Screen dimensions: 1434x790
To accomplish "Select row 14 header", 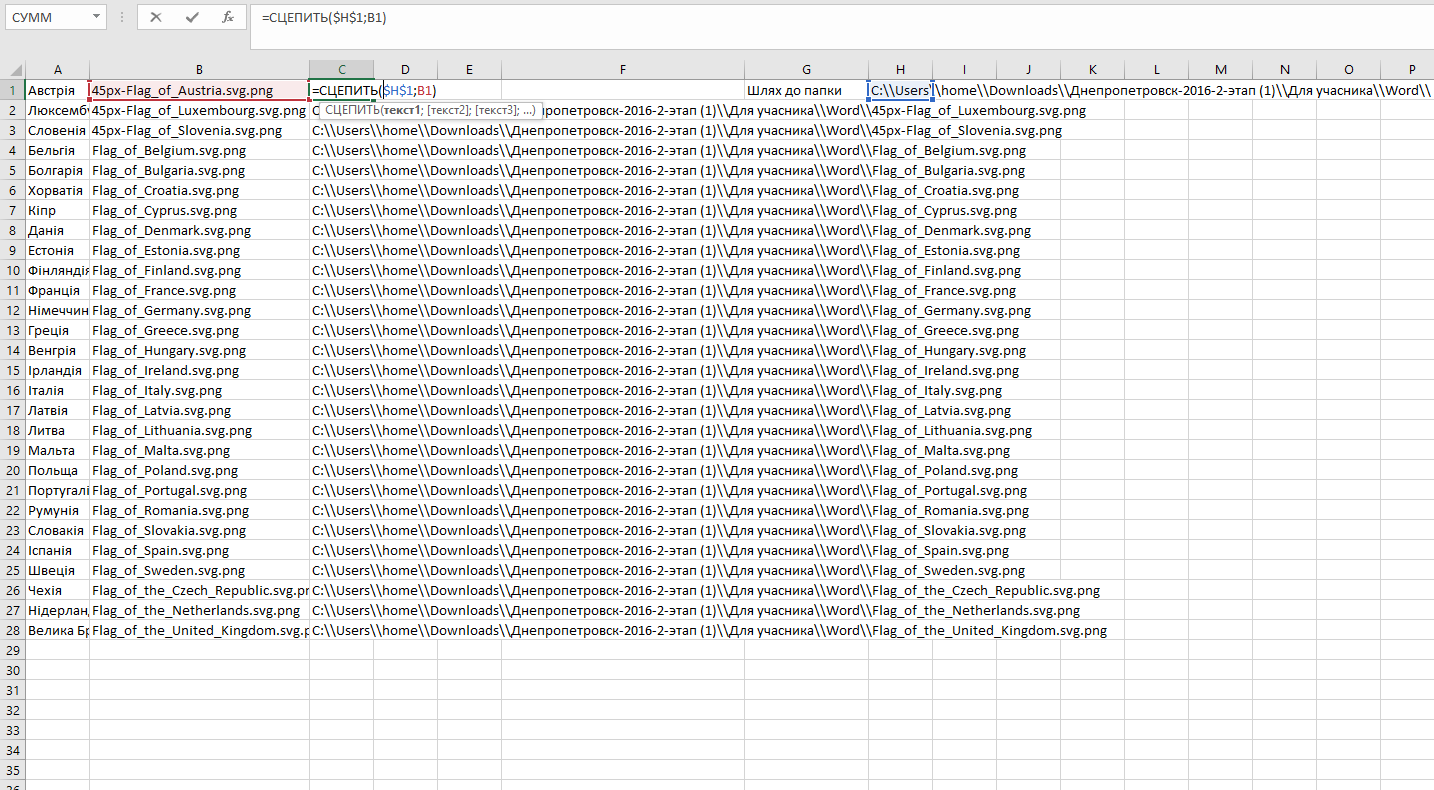I will (13, 351).
